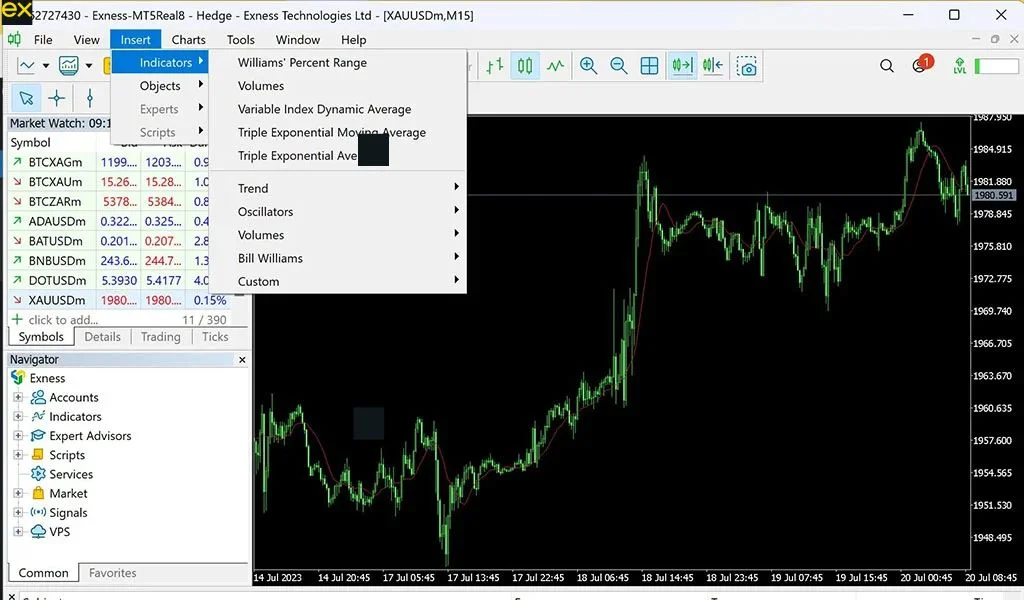Choose Williams' Percent Range indicator
The height and width of the screenshot is (600, 1024).
tap(302, 62)
